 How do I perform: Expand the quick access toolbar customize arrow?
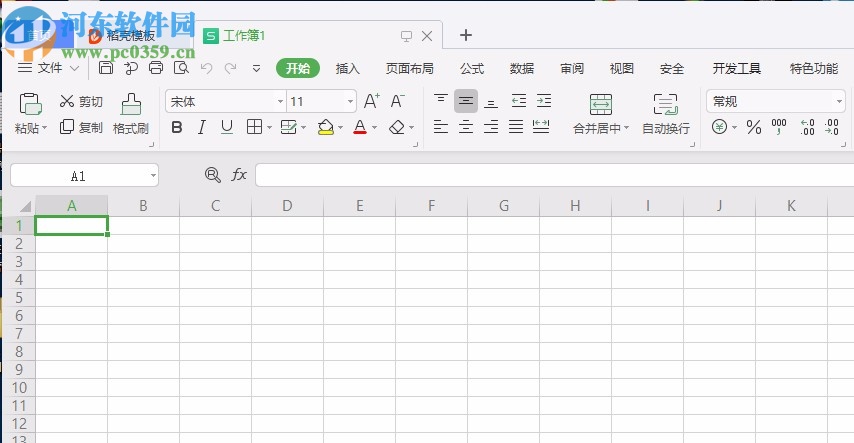coord(256,69)
